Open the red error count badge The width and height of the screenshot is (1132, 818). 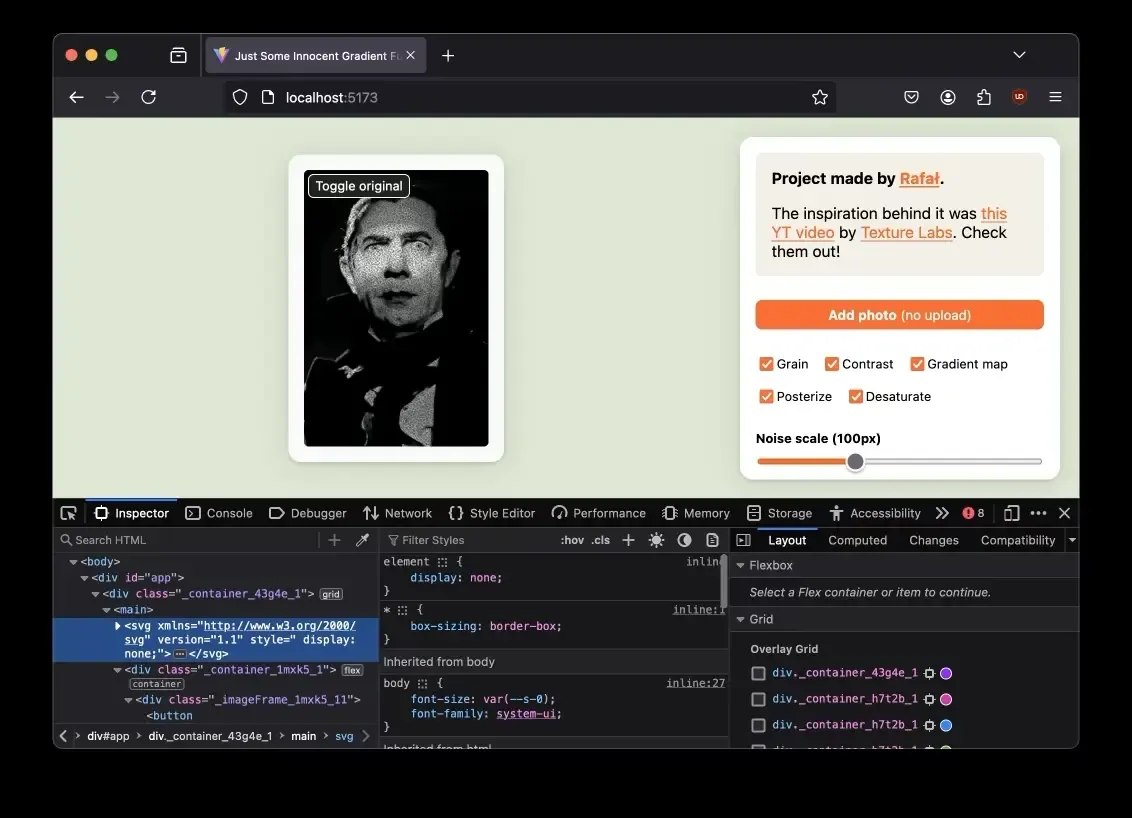(x=973, y=513)
